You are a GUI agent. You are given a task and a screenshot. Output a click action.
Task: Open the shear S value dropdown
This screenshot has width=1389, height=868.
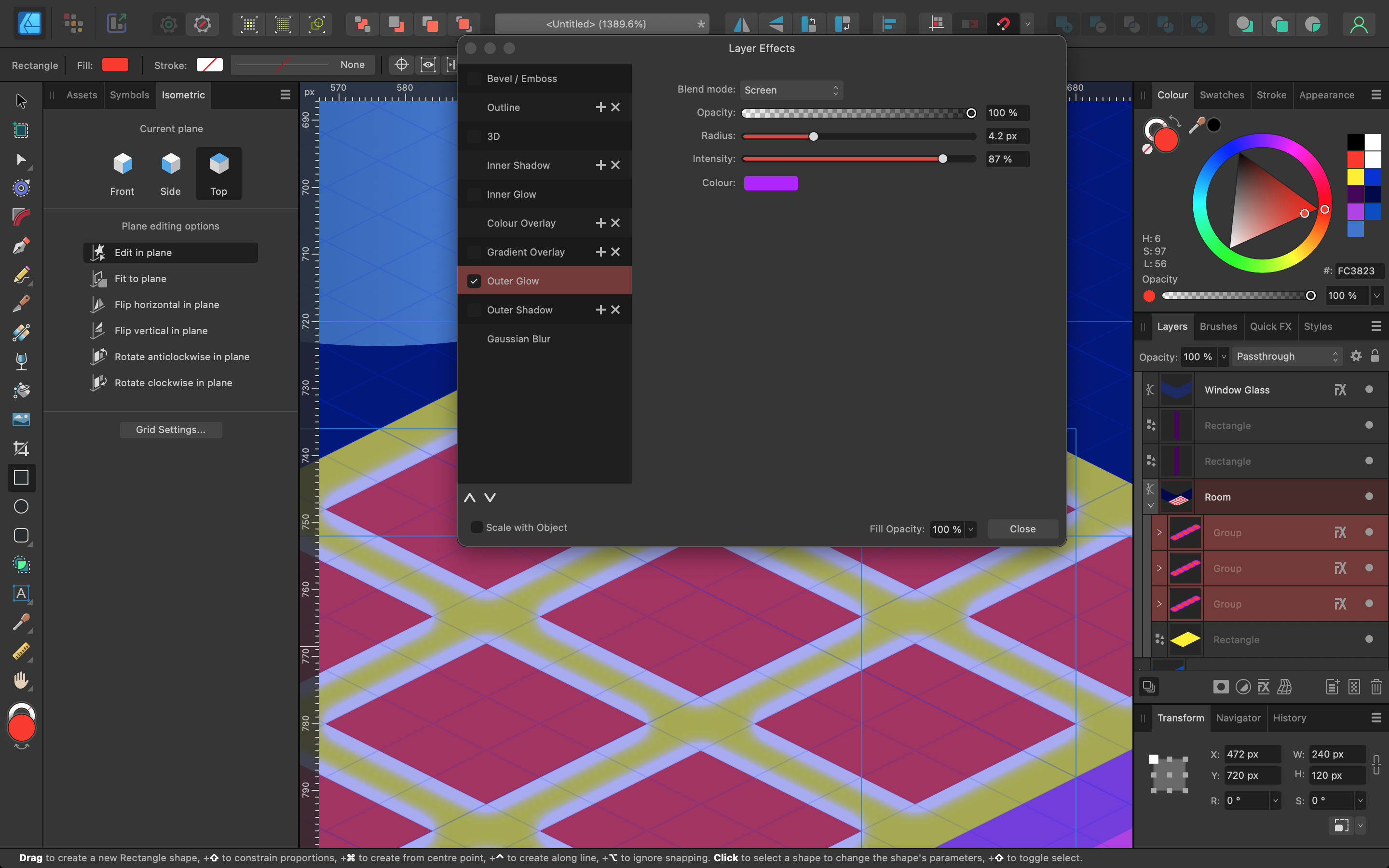(1360, 800)
